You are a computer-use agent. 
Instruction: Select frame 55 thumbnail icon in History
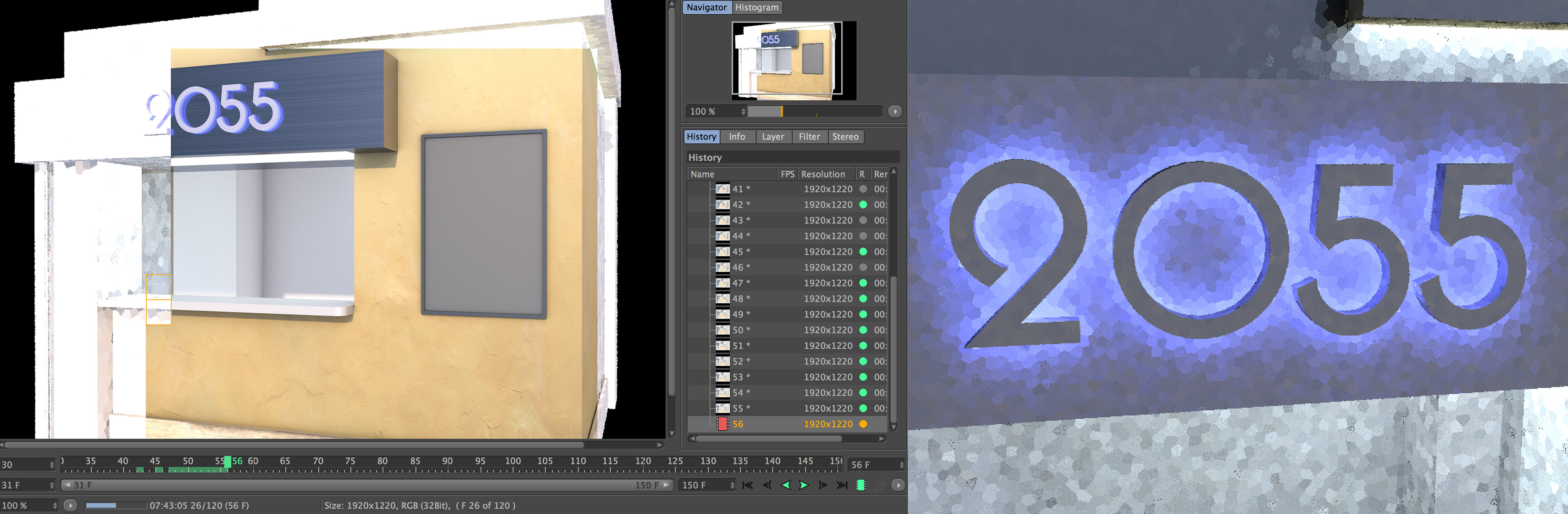[x=722, y=409]
